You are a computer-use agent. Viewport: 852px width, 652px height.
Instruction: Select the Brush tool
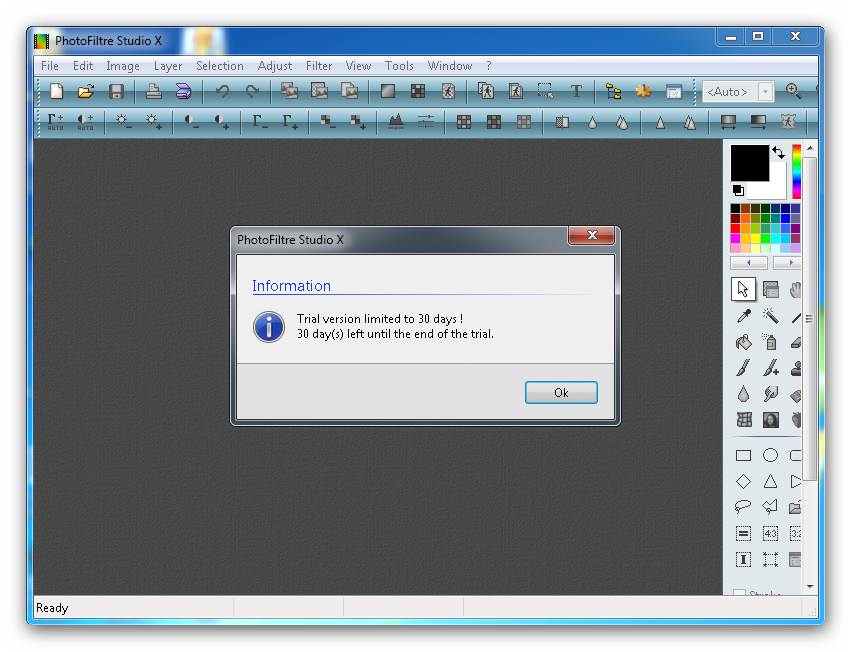tap(743, 368)
